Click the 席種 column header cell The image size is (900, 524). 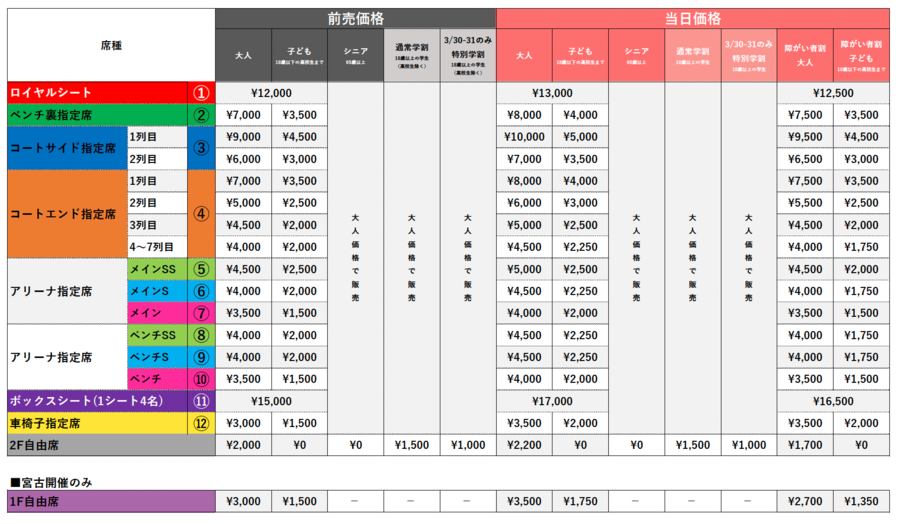(x=110, y=44)
